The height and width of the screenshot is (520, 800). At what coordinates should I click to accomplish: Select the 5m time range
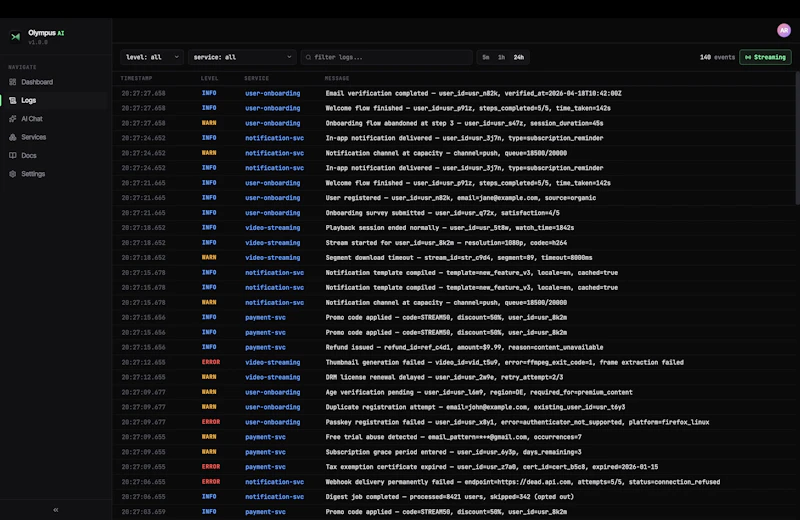(486, 57)
